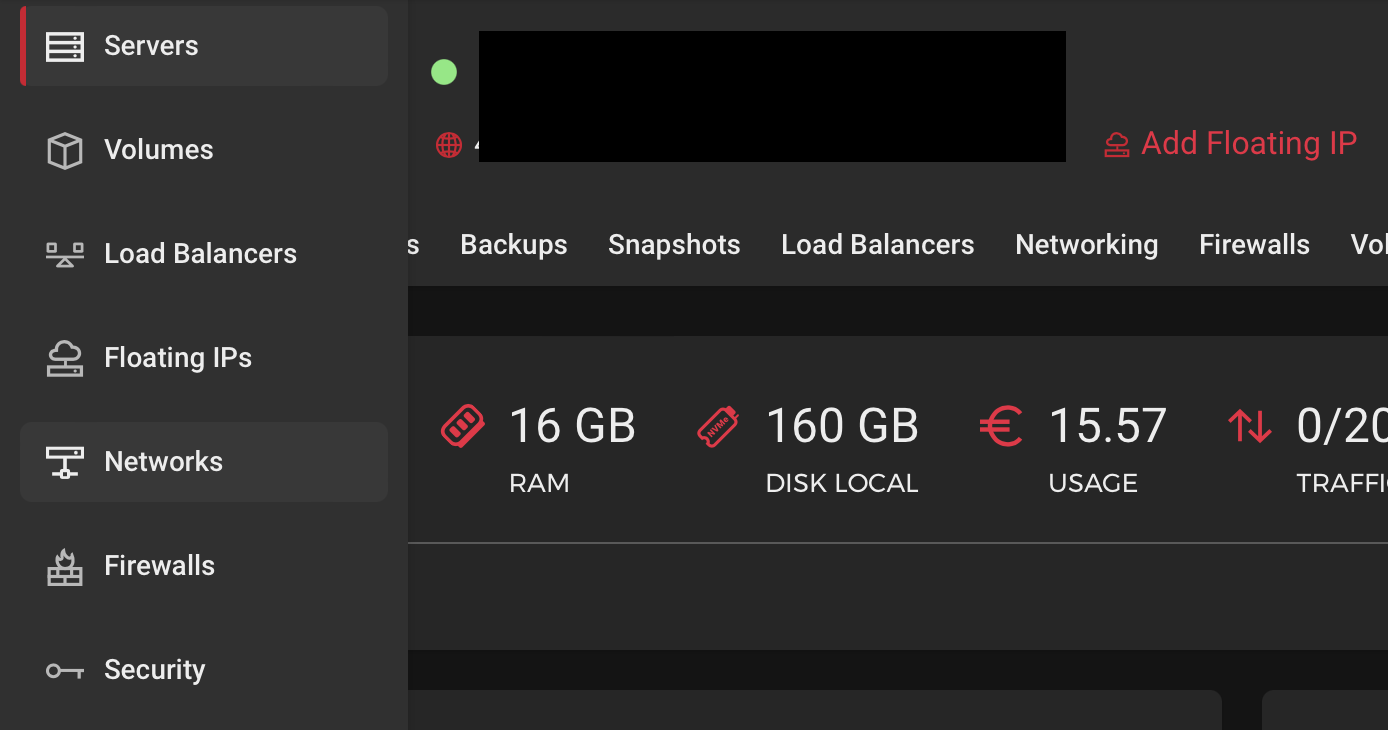
Task: Click the green server status indicator
Action: (444, 72)
